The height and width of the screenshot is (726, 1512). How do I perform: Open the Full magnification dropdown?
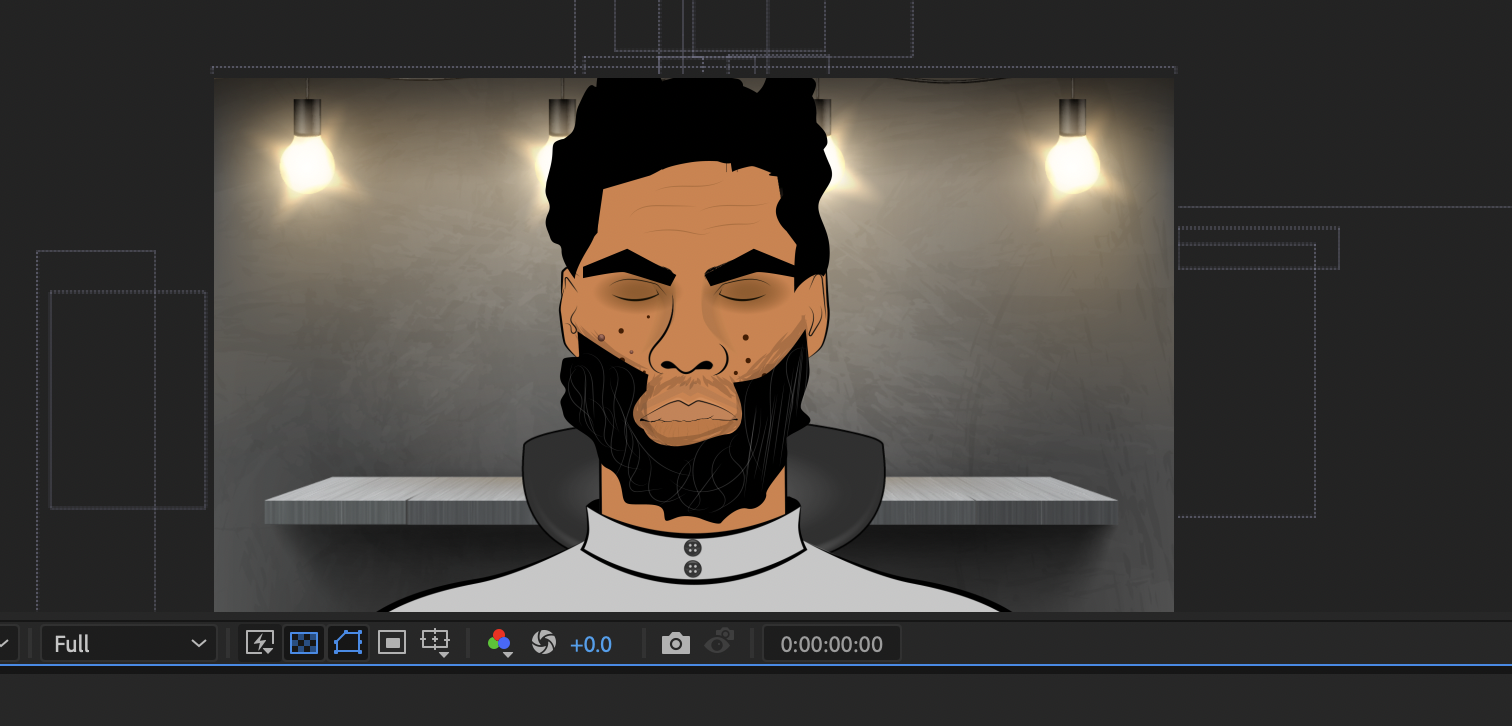point(128,643)
